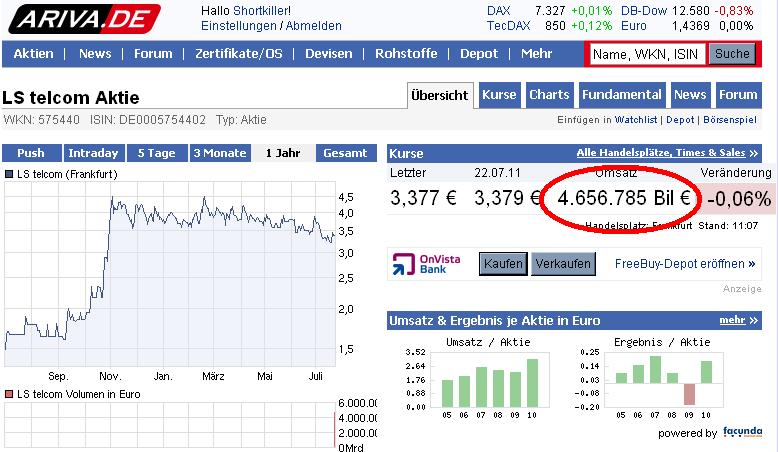Click the Verkaufen button
Image resolution: width=778 pixels, height=452 pixels.
click(563, 263)
